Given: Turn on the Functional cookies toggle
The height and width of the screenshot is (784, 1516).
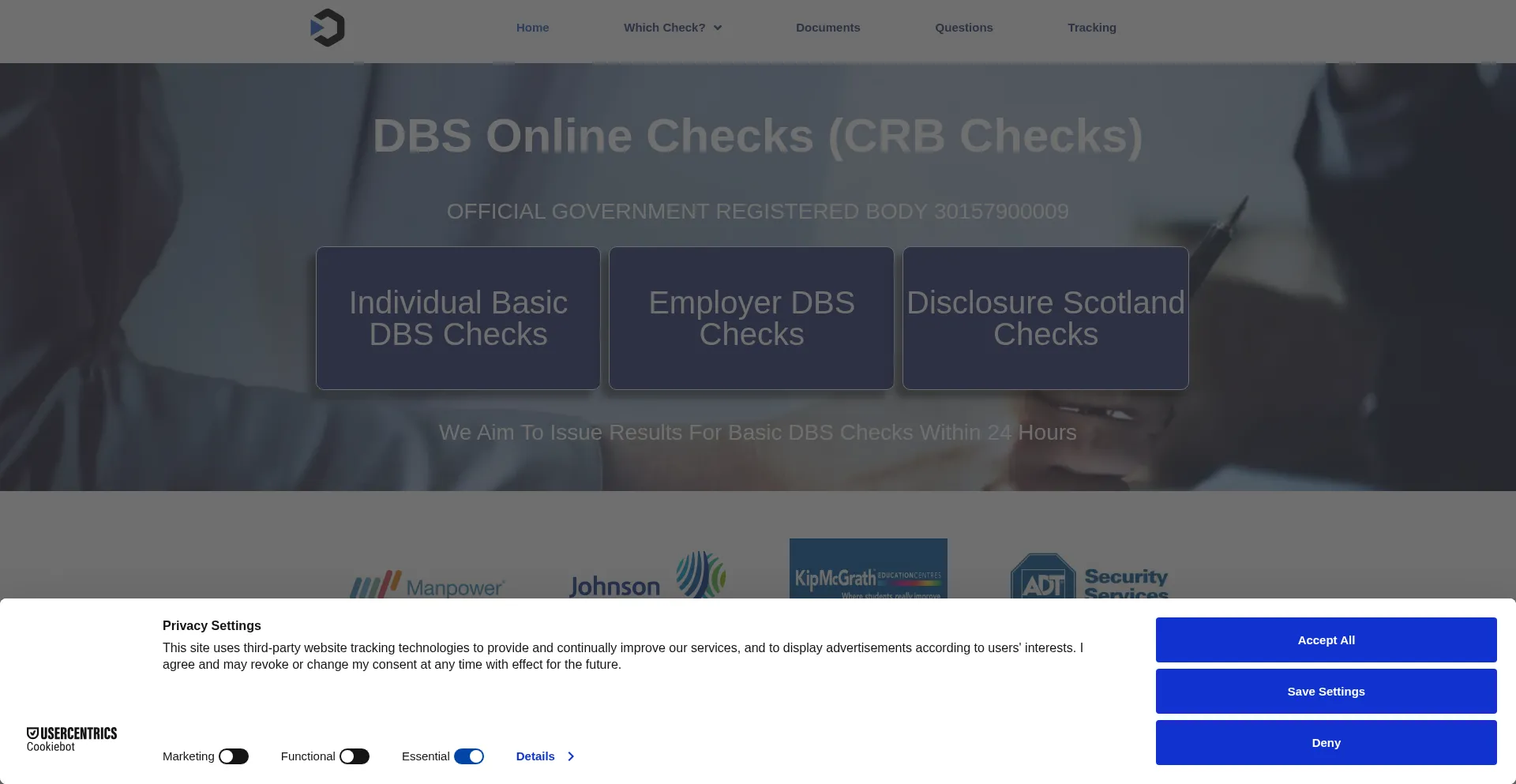Looking at the screenshot, I should [355, 756].
